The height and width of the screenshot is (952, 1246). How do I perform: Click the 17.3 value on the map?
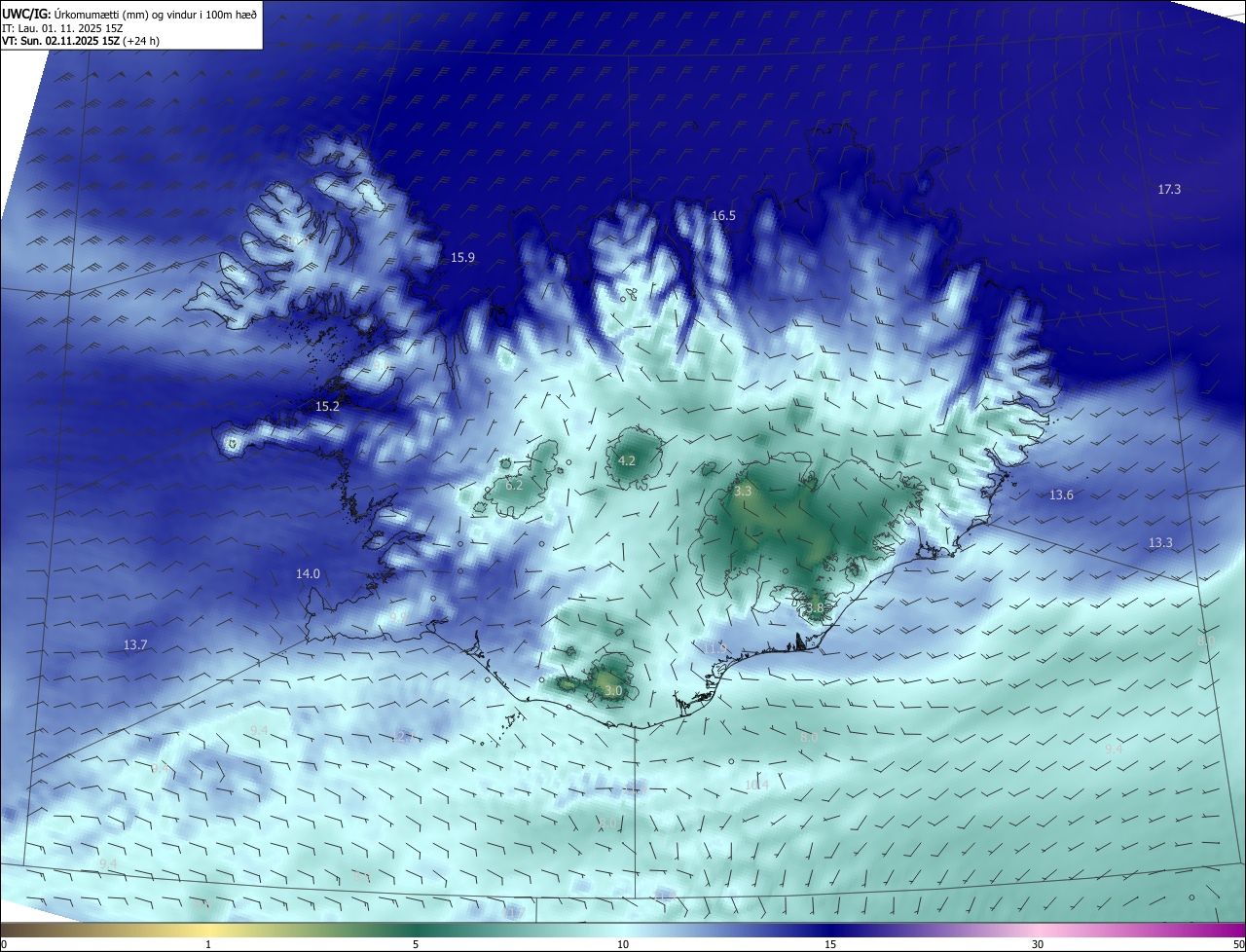(1169, 189)
